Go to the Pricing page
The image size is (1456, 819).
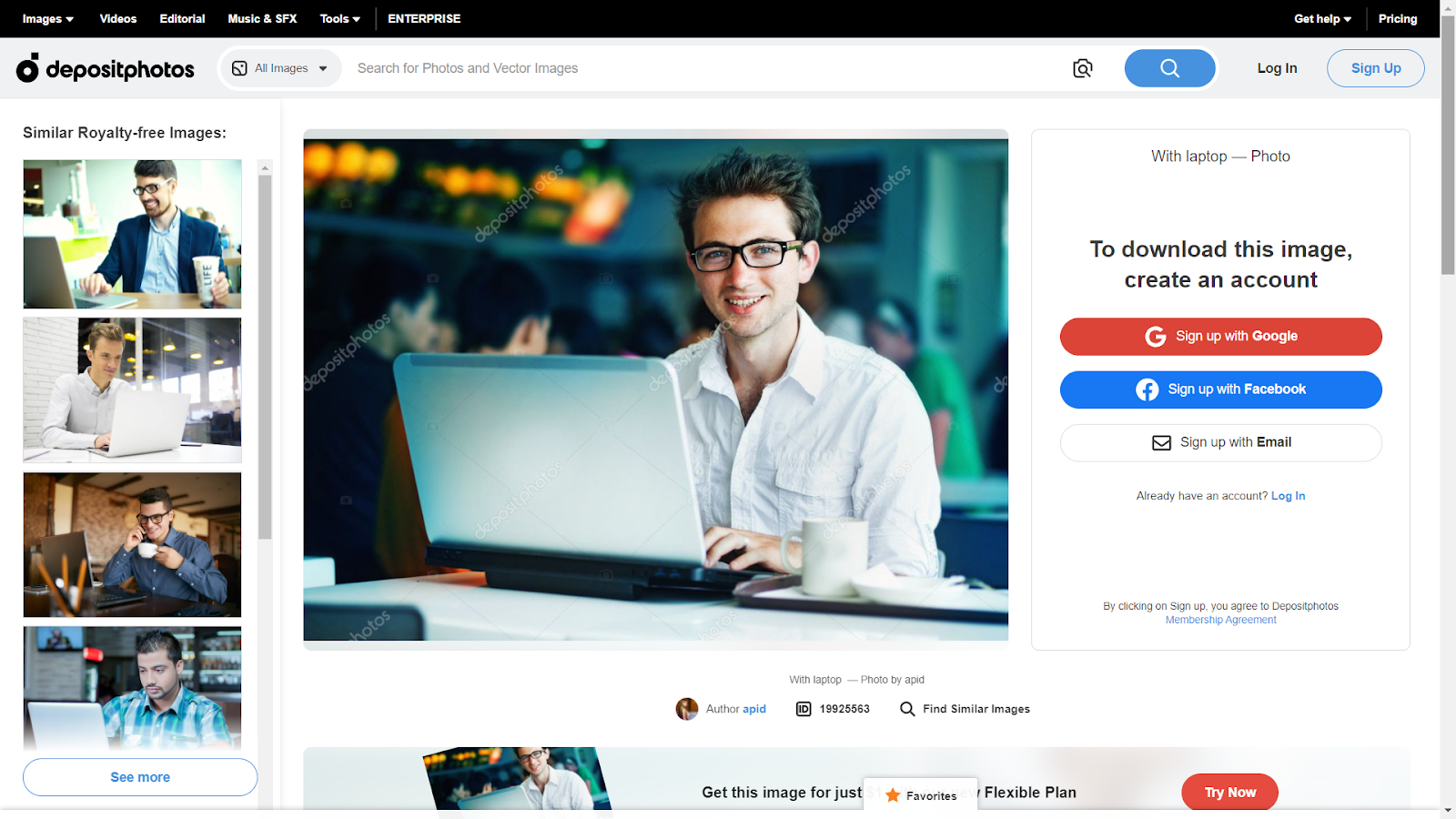(x=1398, y=18)
